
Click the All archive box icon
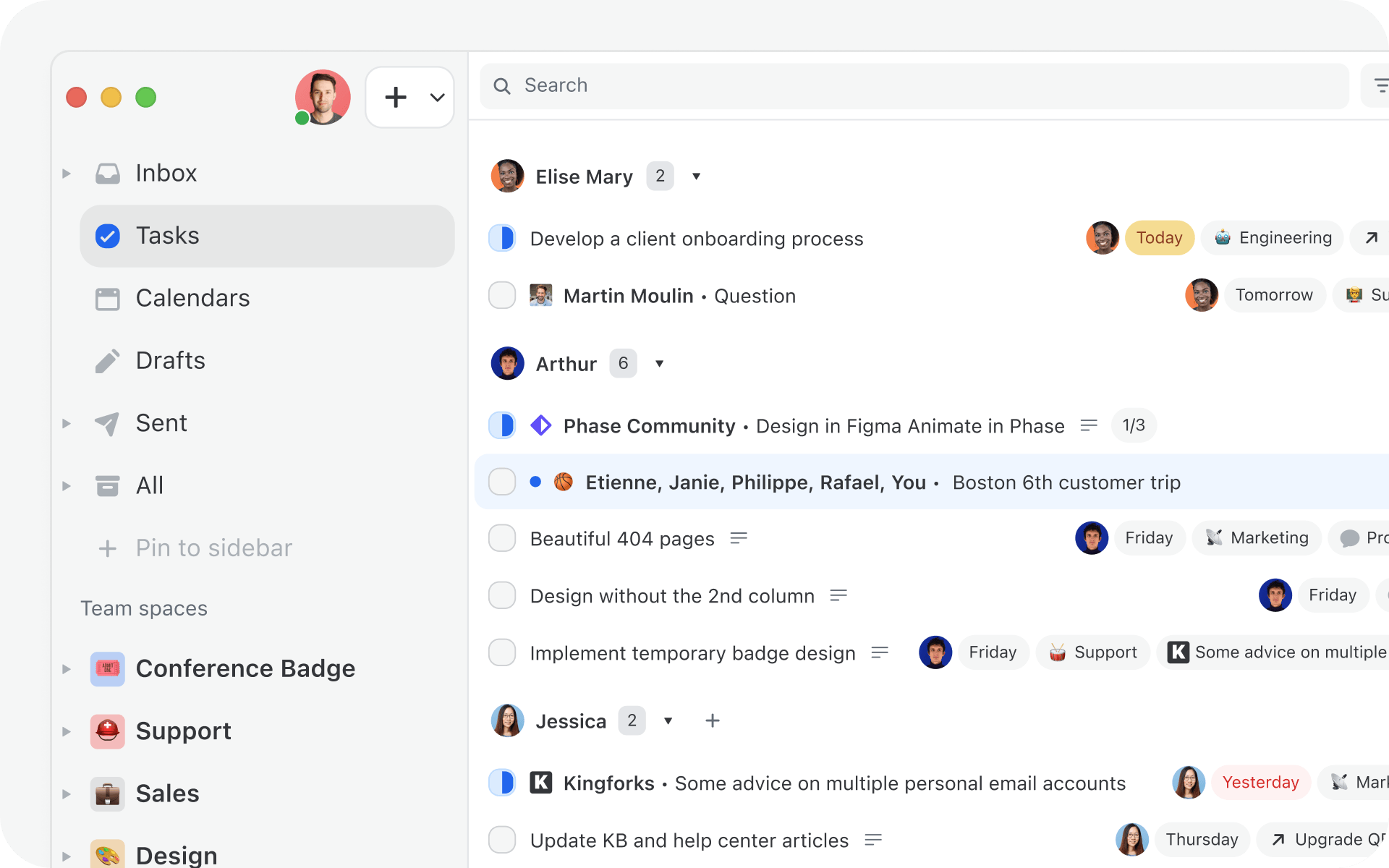108,485
